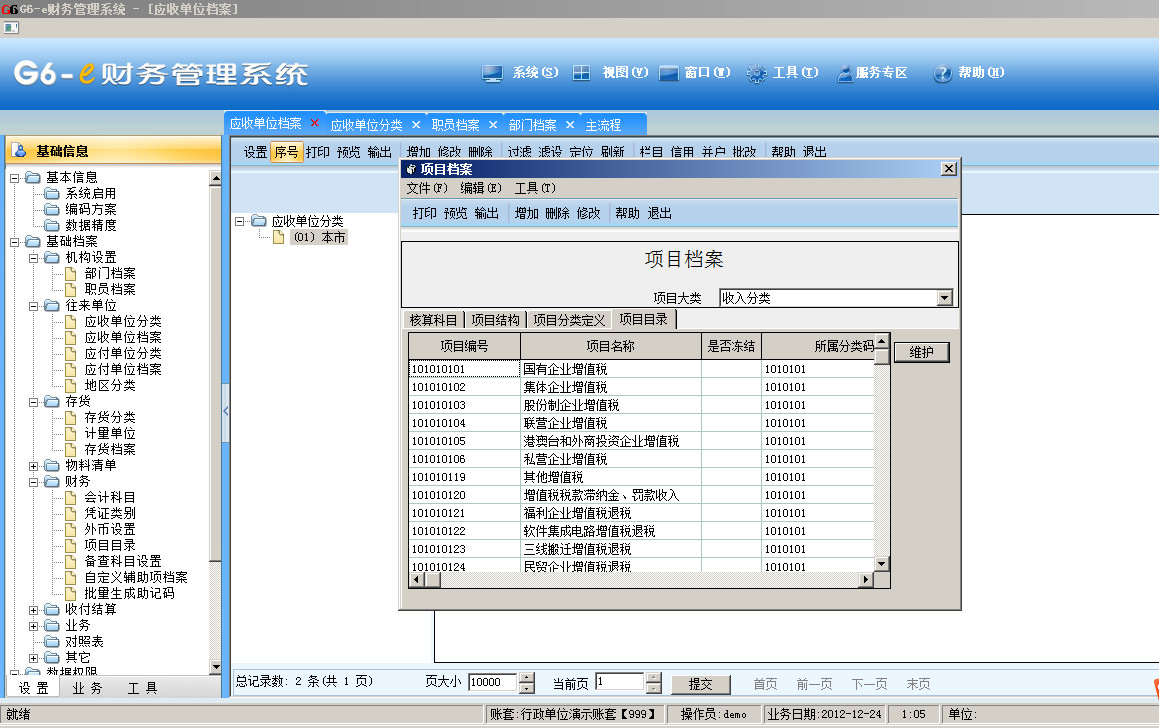Switch to the 项目结构 tab
1159x728 pixels.
(x=495, y=320)
